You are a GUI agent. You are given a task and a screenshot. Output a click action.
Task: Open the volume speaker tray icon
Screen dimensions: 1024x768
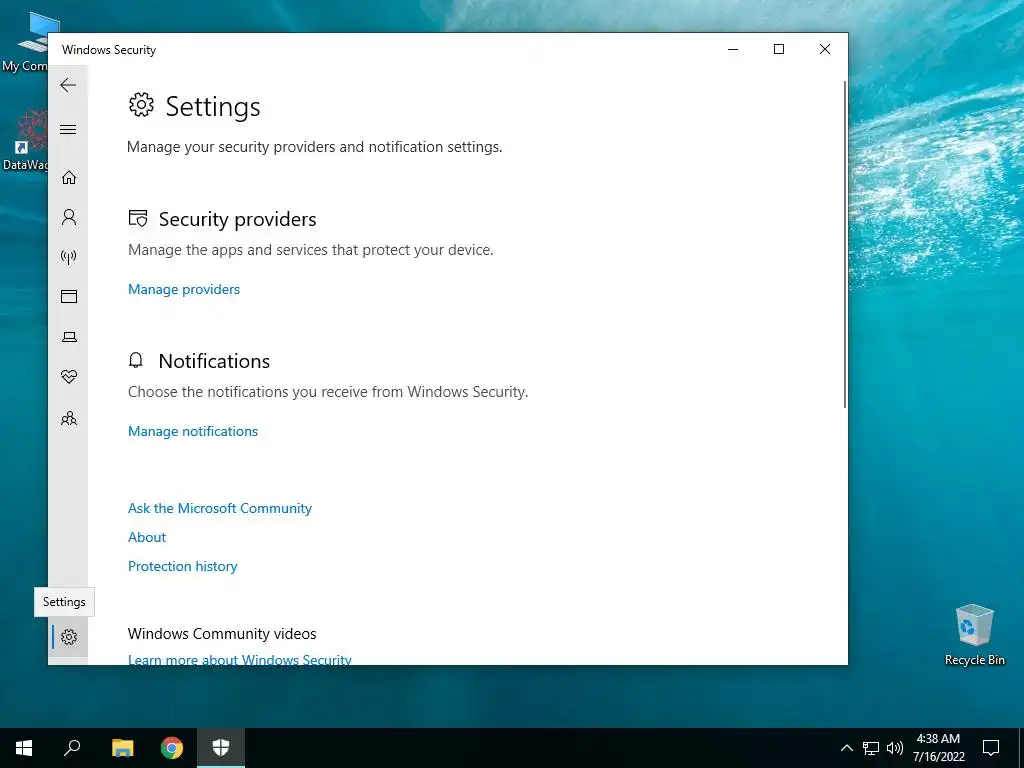[895, 748]
